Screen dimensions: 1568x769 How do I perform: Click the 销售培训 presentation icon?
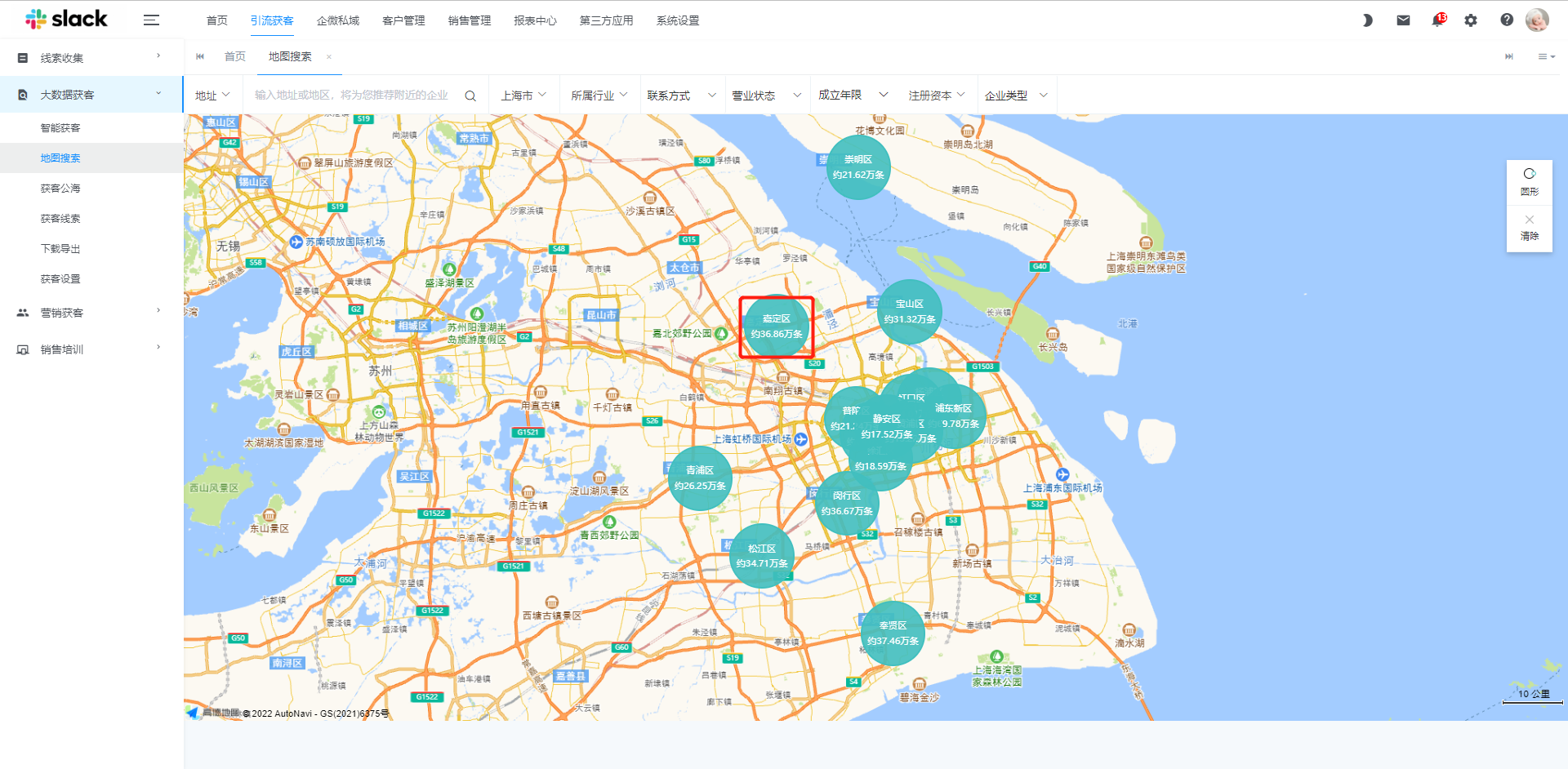[x=23, y=349]
